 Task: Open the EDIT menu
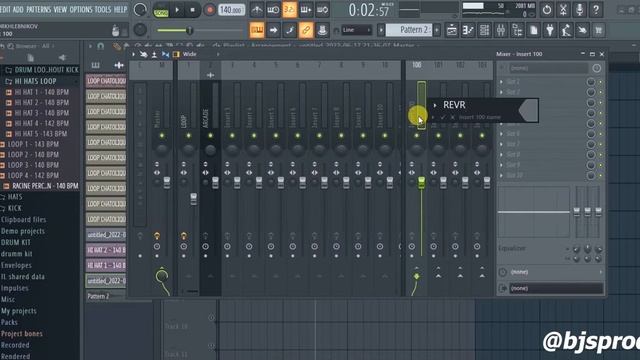pyautogui.click(x=5, y=9)
